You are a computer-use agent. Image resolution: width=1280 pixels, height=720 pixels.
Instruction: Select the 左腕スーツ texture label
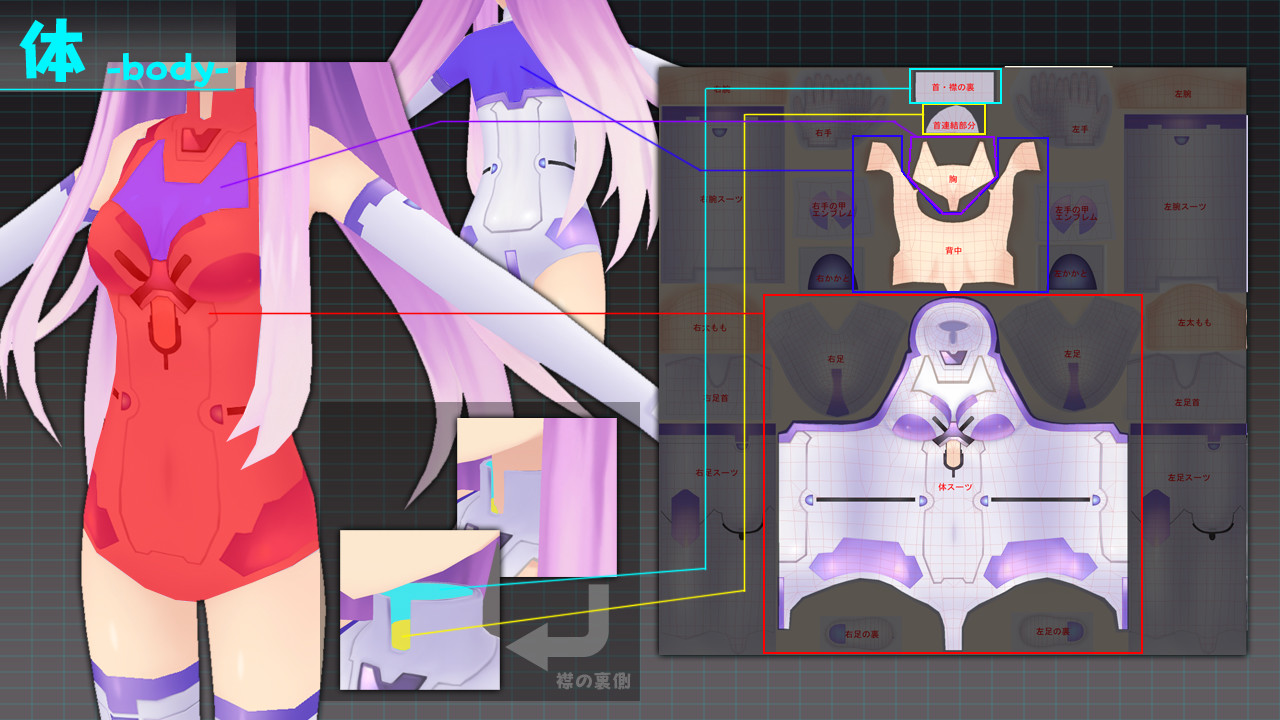(x=1184, y=207)
